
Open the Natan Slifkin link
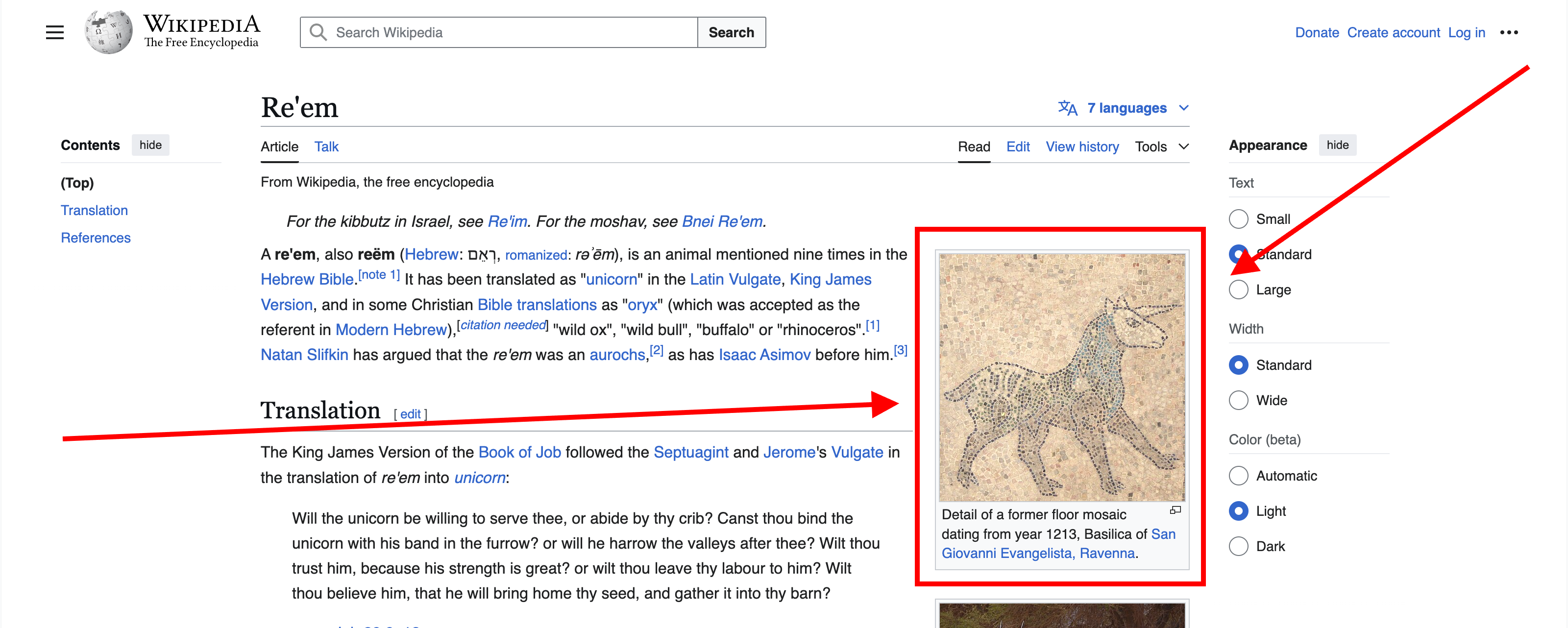304,354
